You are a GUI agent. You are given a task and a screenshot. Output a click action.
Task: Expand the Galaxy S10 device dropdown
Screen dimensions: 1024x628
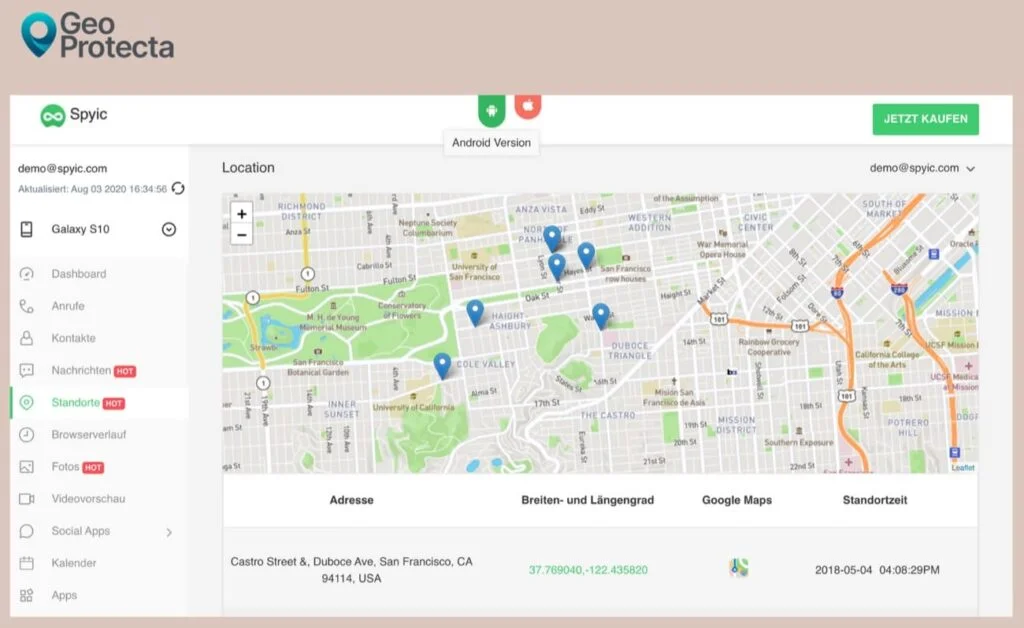[168, 229]
